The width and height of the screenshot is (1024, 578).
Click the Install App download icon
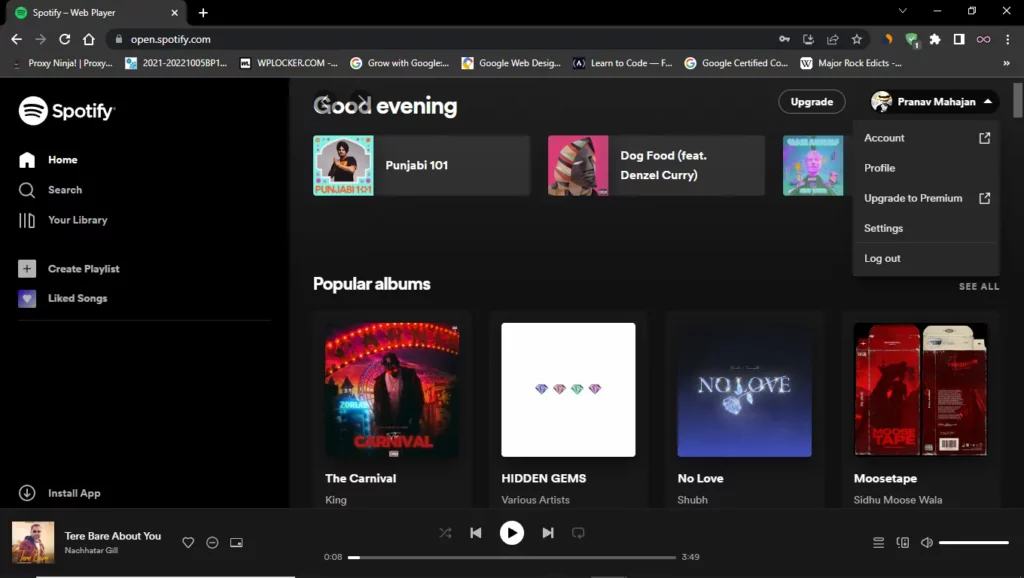pos(27,493)
